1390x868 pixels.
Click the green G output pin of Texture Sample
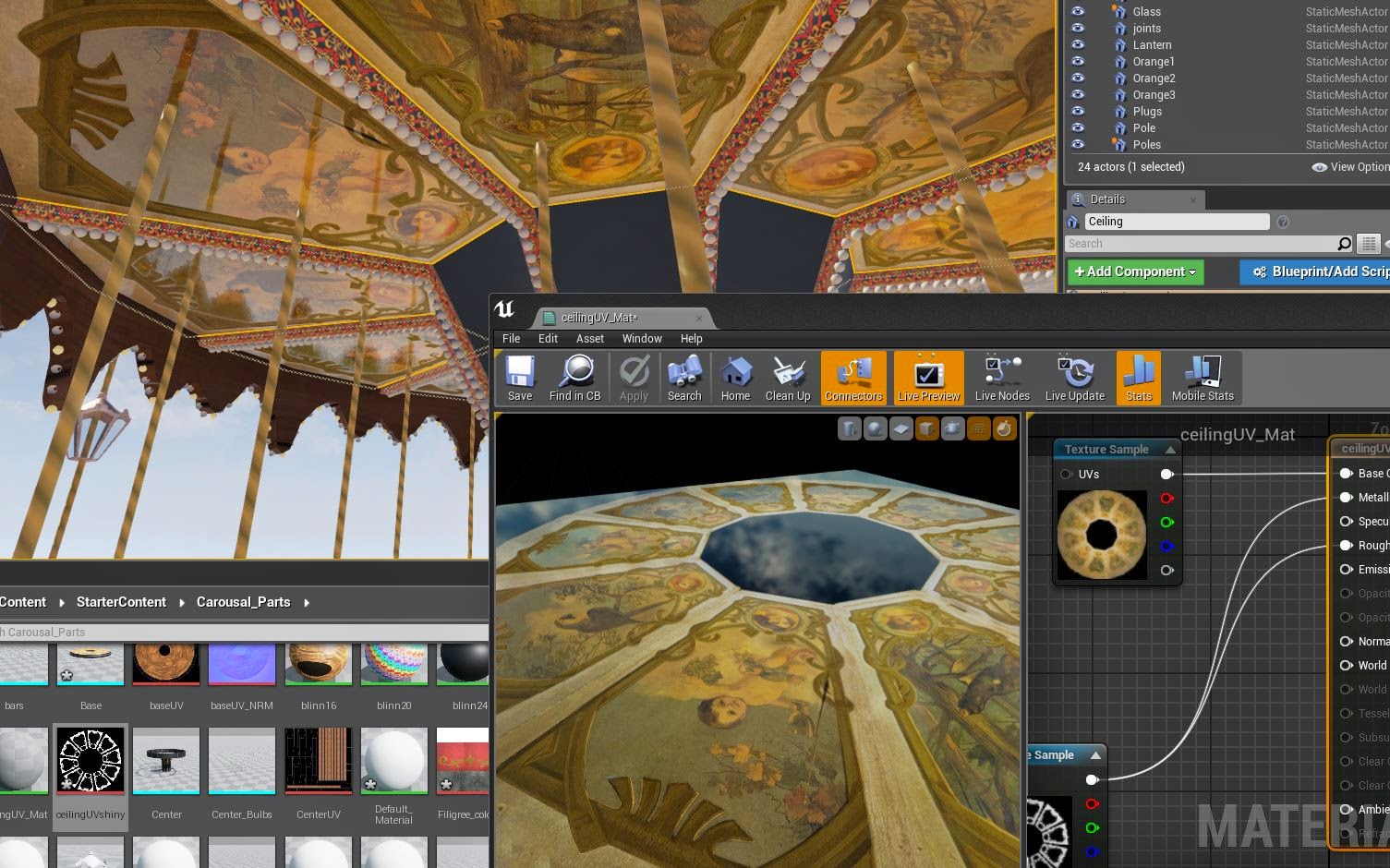tap(1167, 523)
